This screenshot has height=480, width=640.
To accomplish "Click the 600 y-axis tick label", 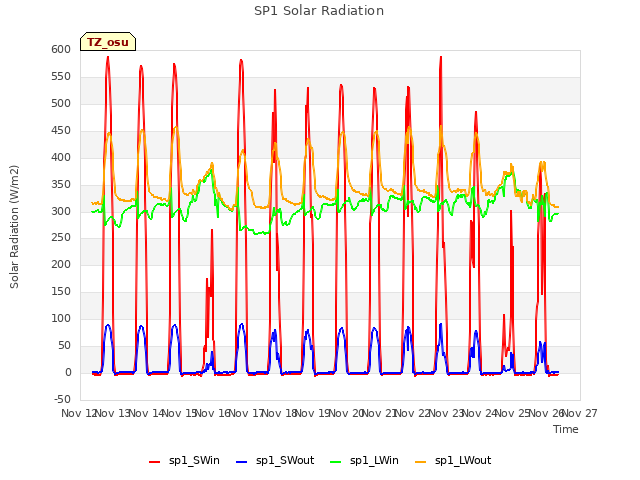I will (x=61, y=49).
